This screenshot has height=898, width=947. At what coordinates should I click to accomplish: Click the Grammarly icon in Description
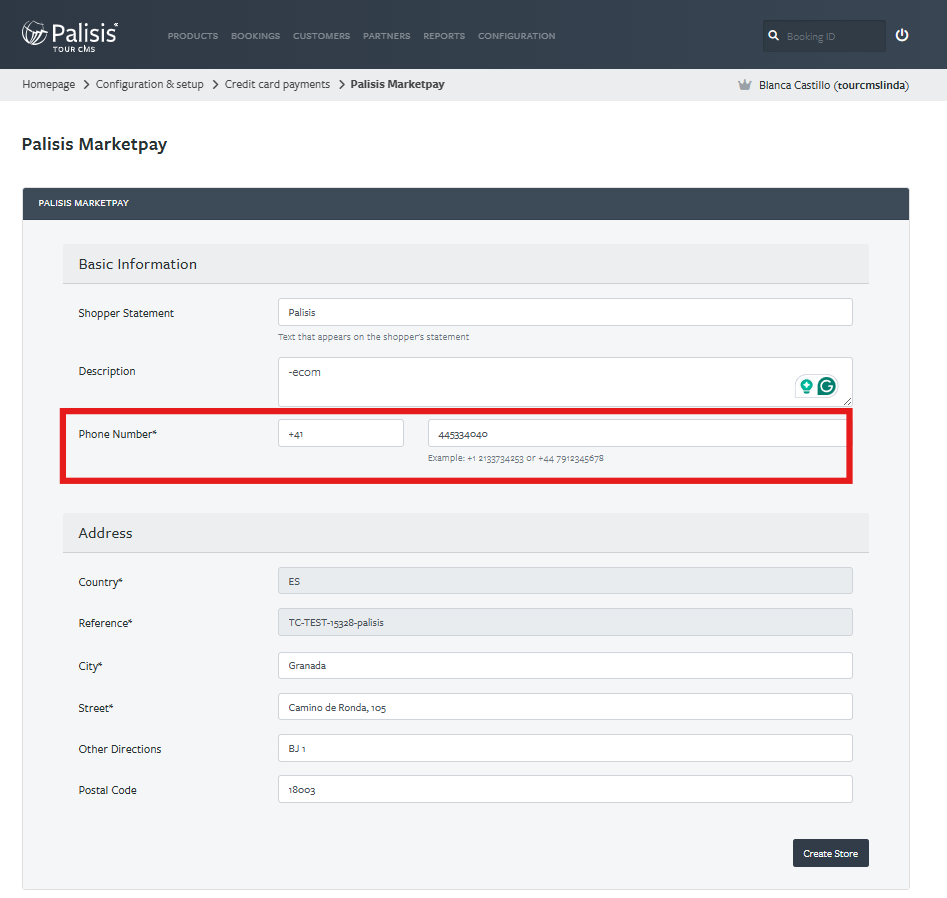(826, 385)
